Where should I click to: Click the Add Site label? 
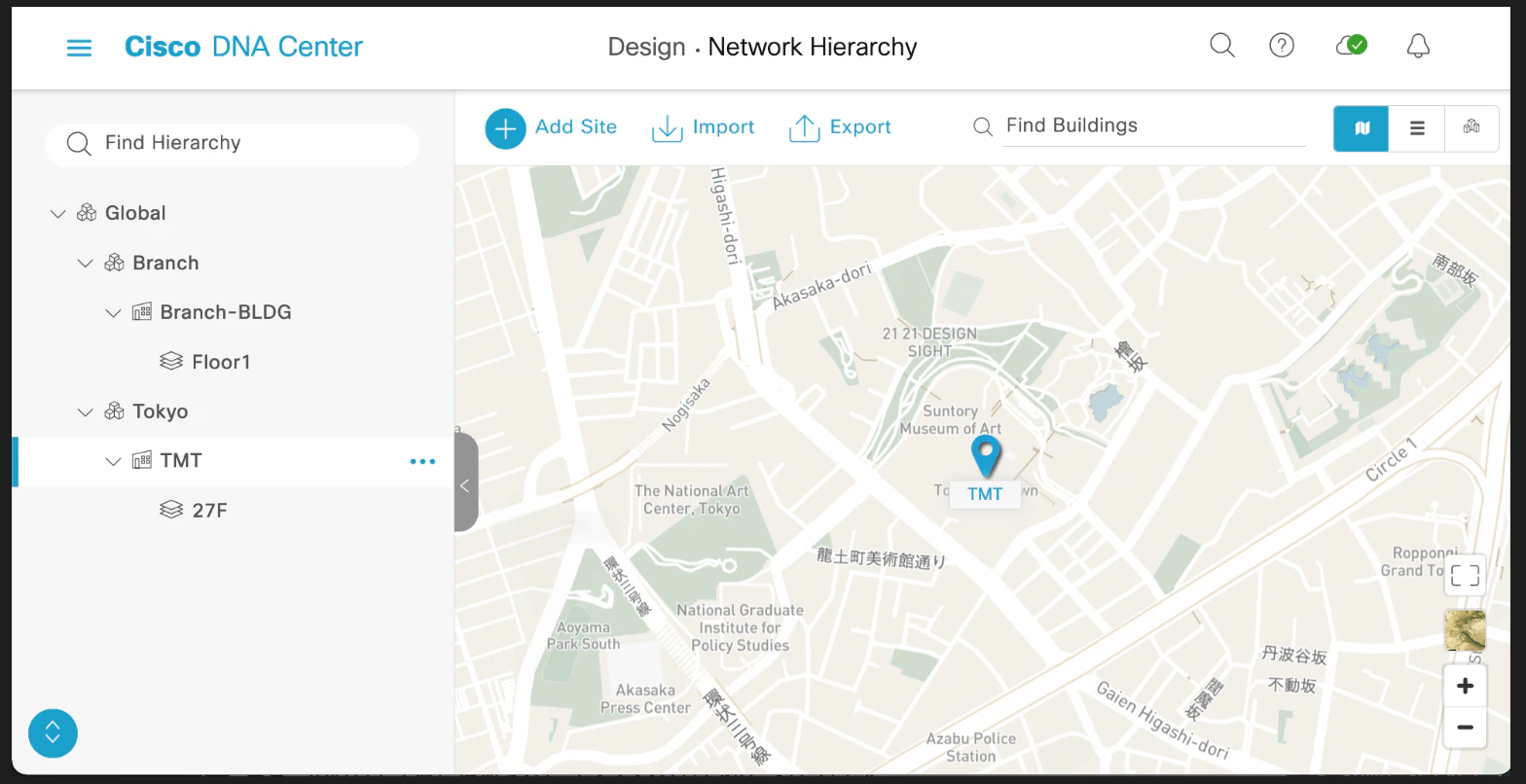tap(576, 127)
